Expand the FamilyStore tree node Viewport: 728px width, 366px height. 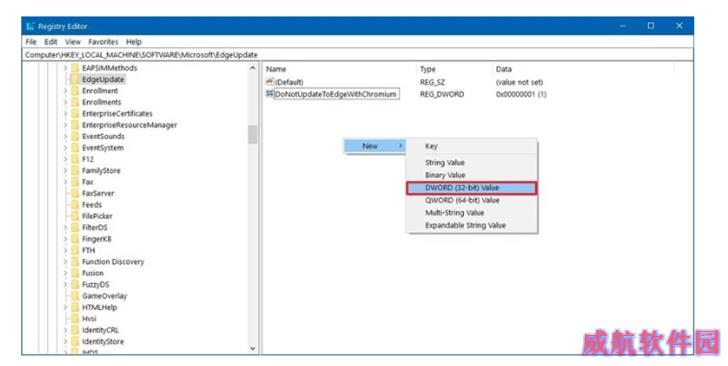click(x=65, y=170)
